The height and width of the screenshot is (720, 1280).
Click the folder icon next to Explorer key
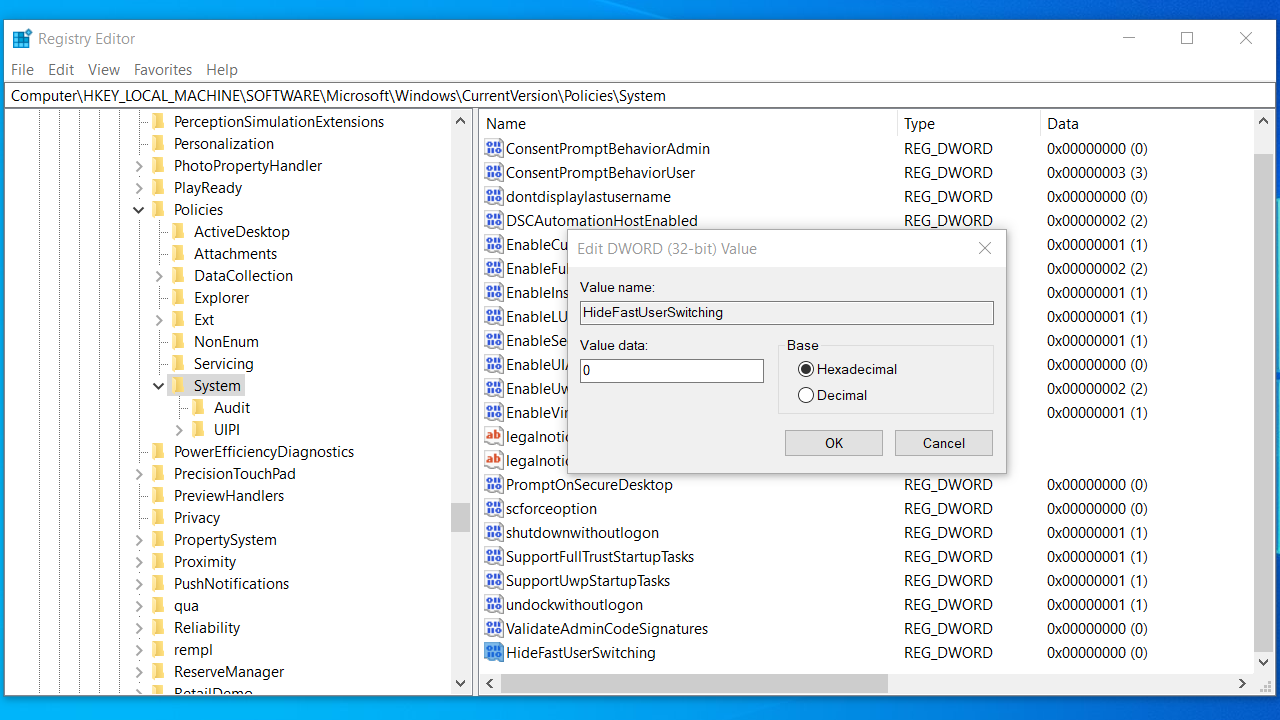click(178, 298)
